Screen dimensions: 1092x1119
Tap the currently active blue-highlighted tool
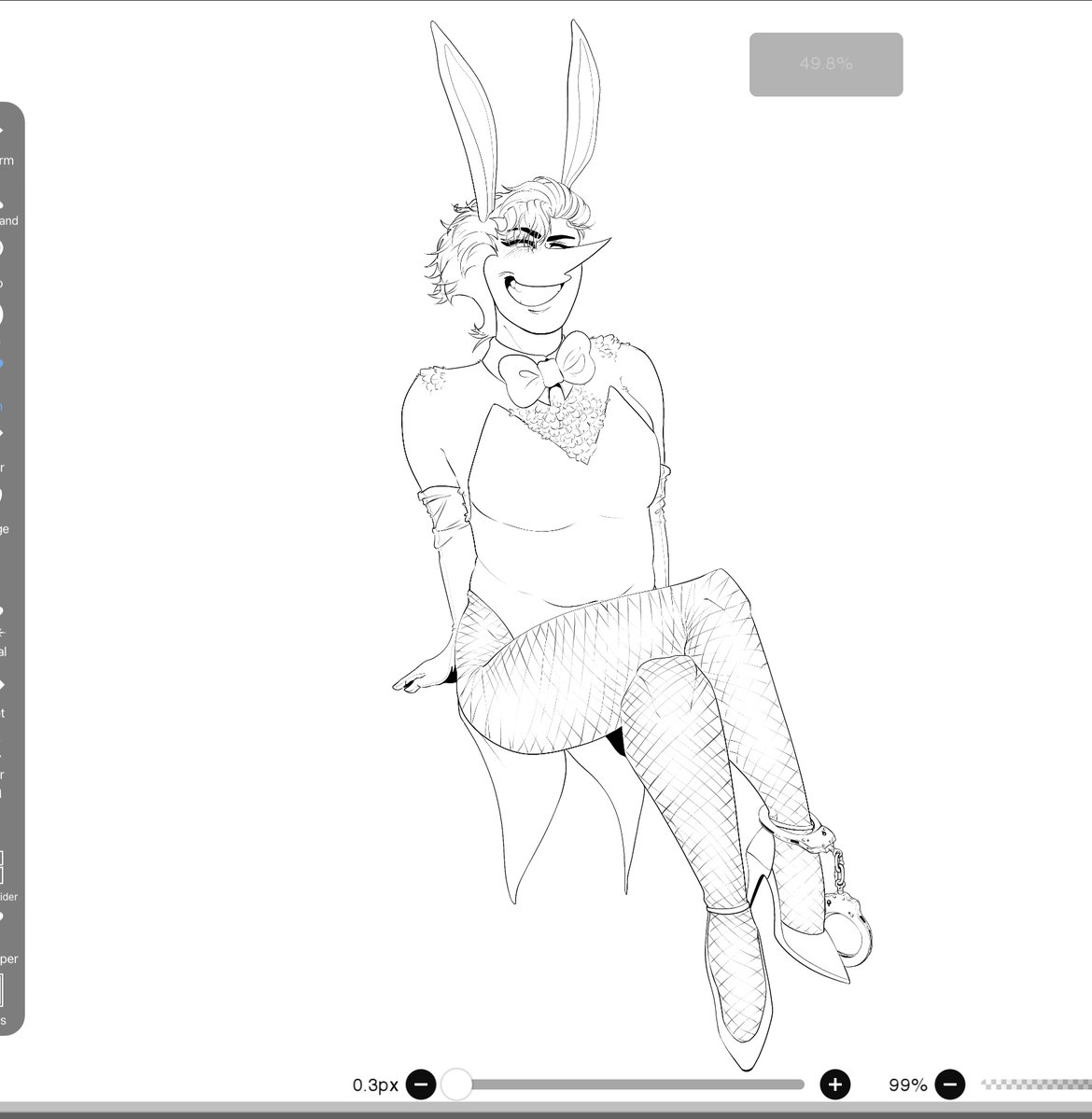click(7, 364)
